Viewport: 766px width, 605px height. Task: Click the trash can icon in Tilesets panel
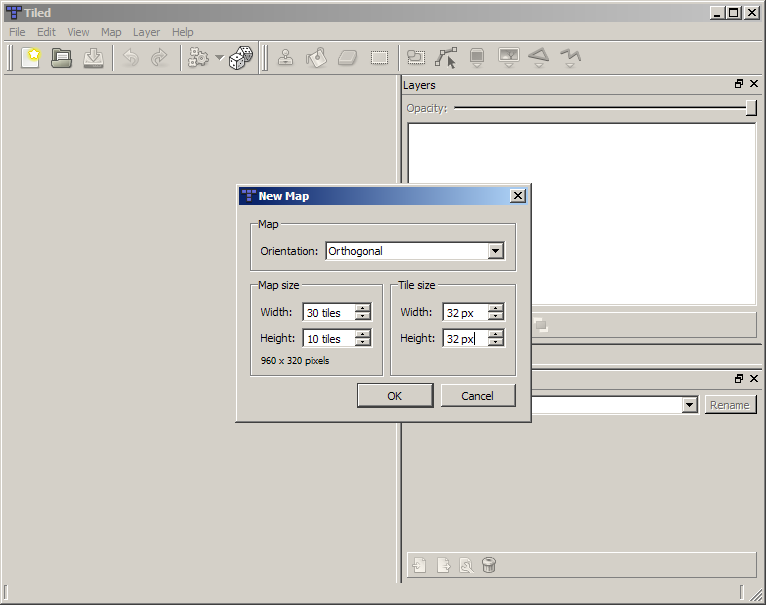pyautogui.click(x=489, y=565)
